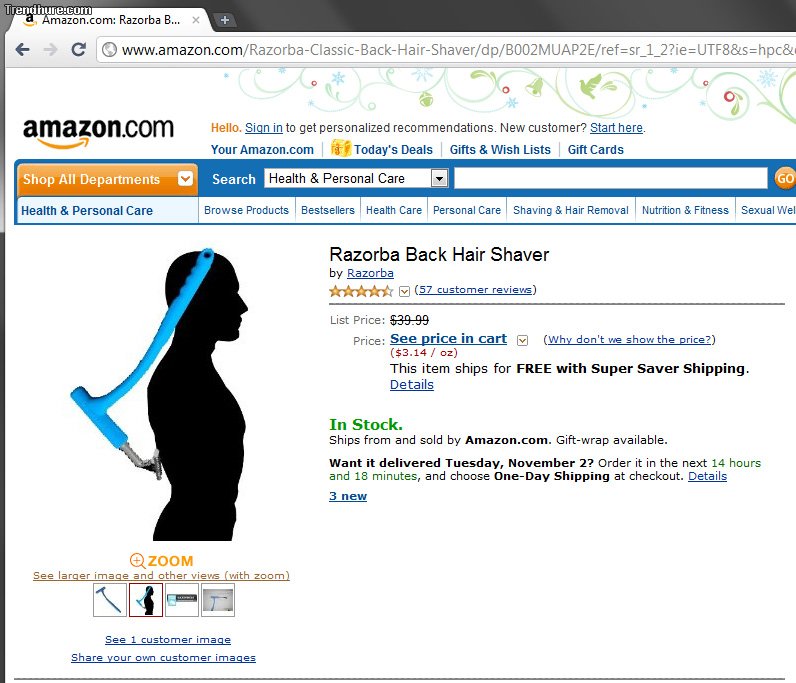Open the Shaving & Hair Removal tab
Screen dimensions: 796x683
571,210
